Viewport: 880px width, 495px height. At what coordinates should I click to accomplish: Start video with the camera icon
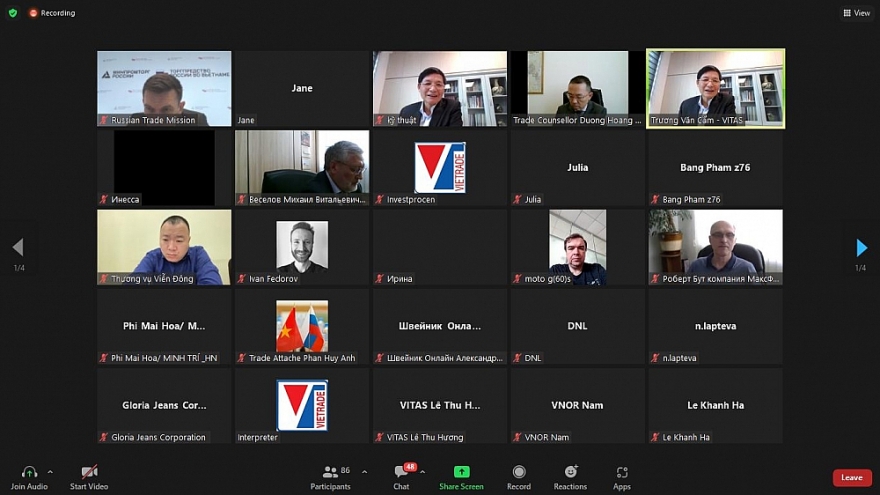point(89,473)
